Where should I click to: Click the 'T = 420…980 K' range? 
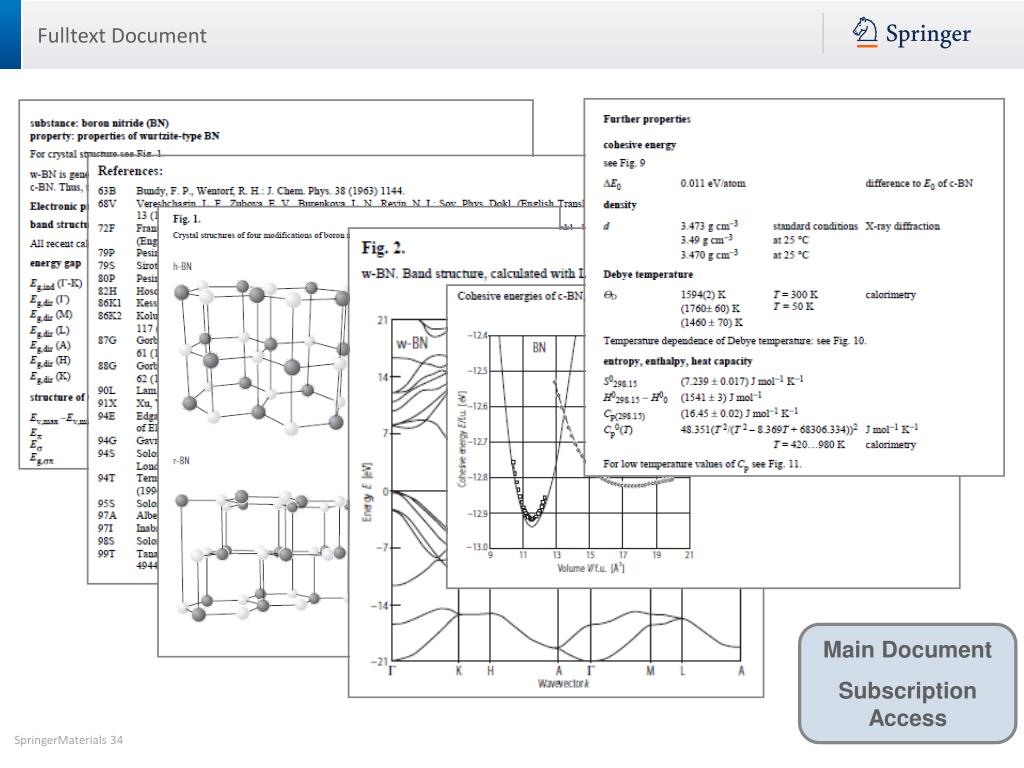[808, 445]
